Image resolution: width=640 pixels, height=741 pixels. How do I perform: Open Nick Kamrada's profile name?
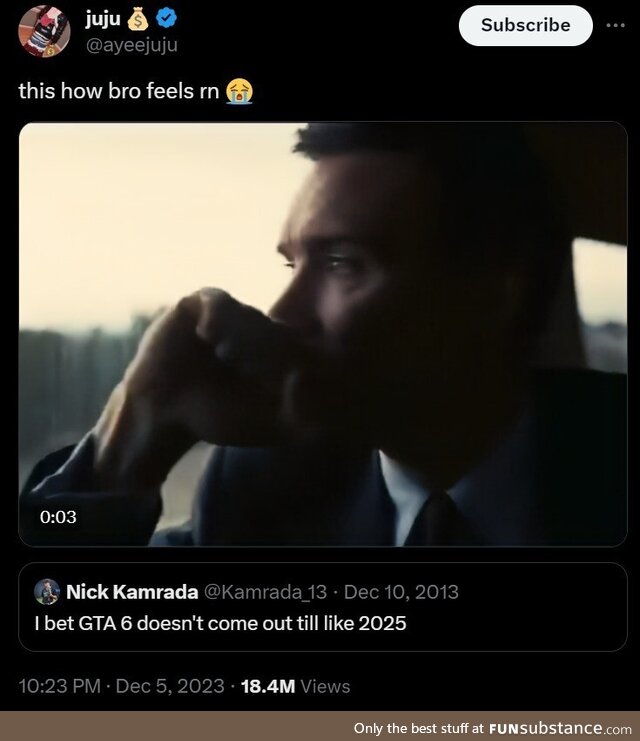coord(132,592)
